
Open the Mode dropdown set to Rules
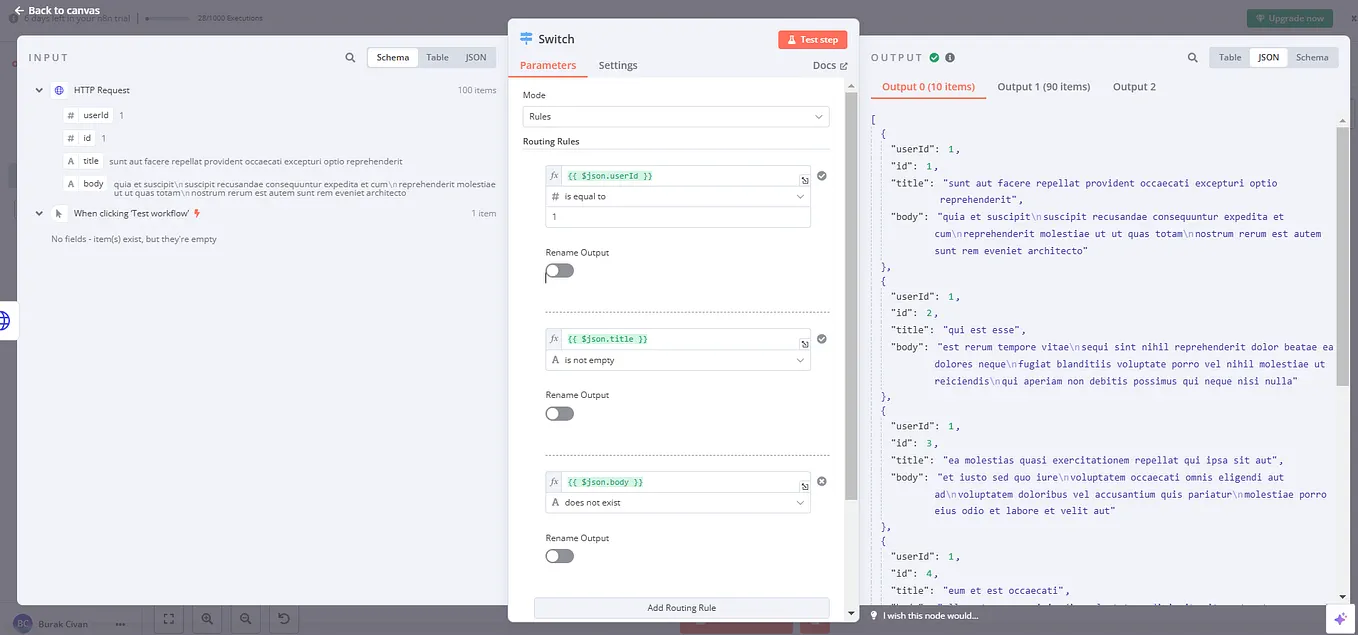tap(676, 117)
